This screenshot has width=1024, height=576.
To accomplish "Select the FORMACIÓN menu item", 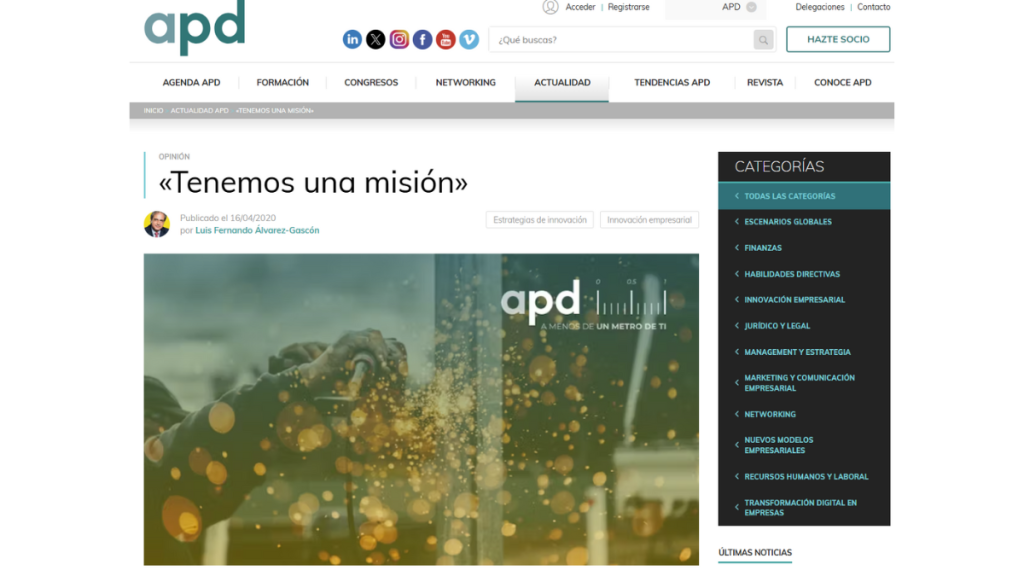I will coord(283,82).
